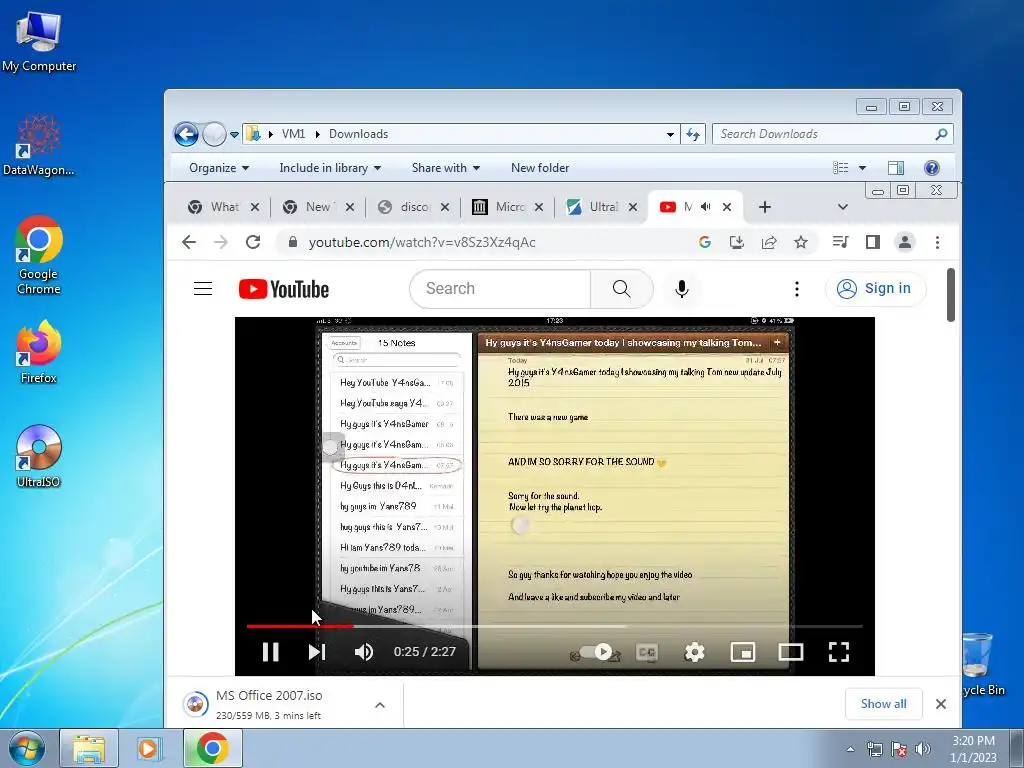The height and width of the screenshot is (768, 1024).
Task: Open the Recycle Bin on desktop
Action: pos(982,664)
